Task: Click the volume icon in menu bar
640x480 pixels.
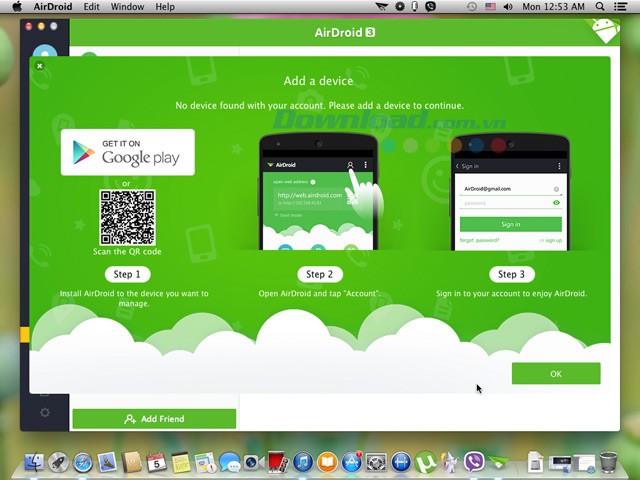Action: (508, 7)
